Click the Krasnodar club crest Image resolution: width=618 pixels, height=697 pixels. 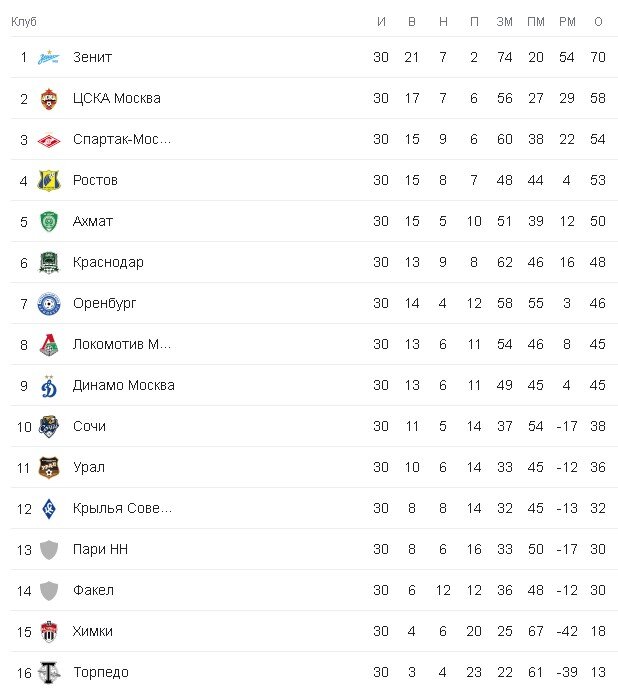click(x=48, y=263)
